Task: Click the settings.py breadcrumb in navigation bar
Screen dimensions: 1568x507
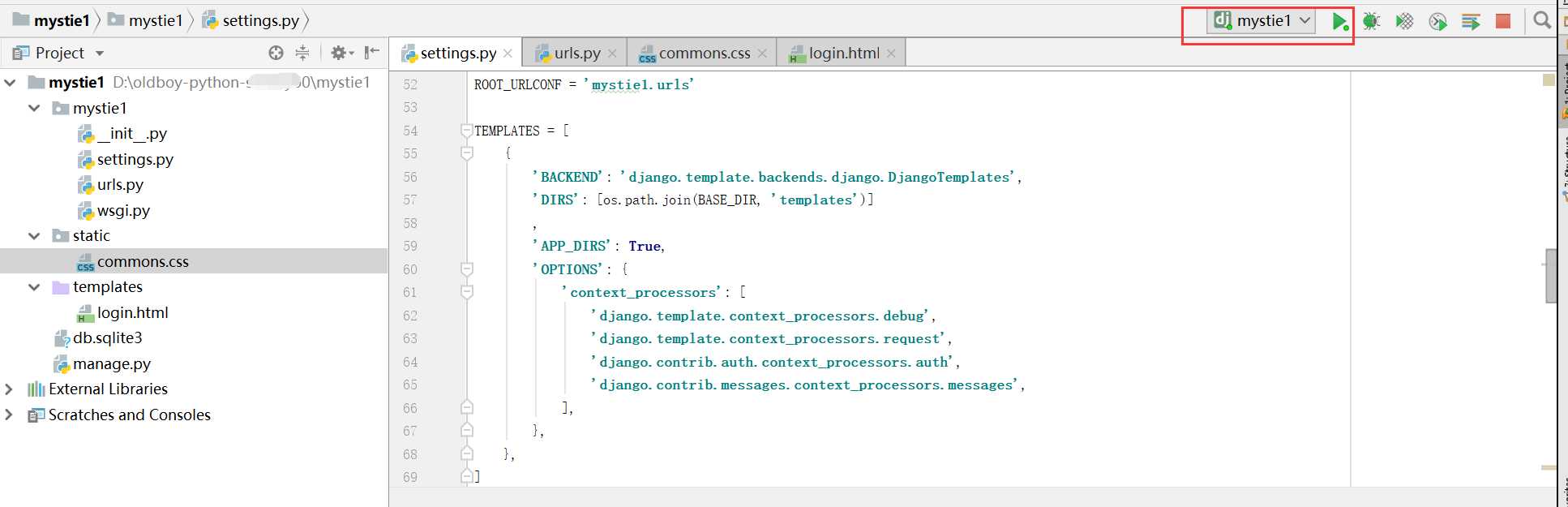Action: tap(251, 20)
